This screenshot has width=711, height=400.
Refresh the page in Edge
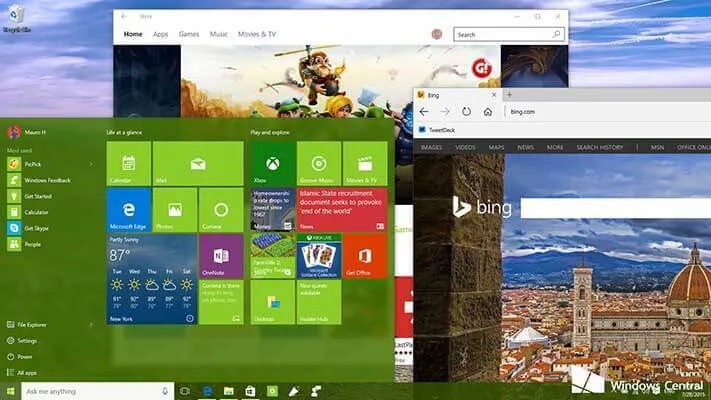[466, 112]
